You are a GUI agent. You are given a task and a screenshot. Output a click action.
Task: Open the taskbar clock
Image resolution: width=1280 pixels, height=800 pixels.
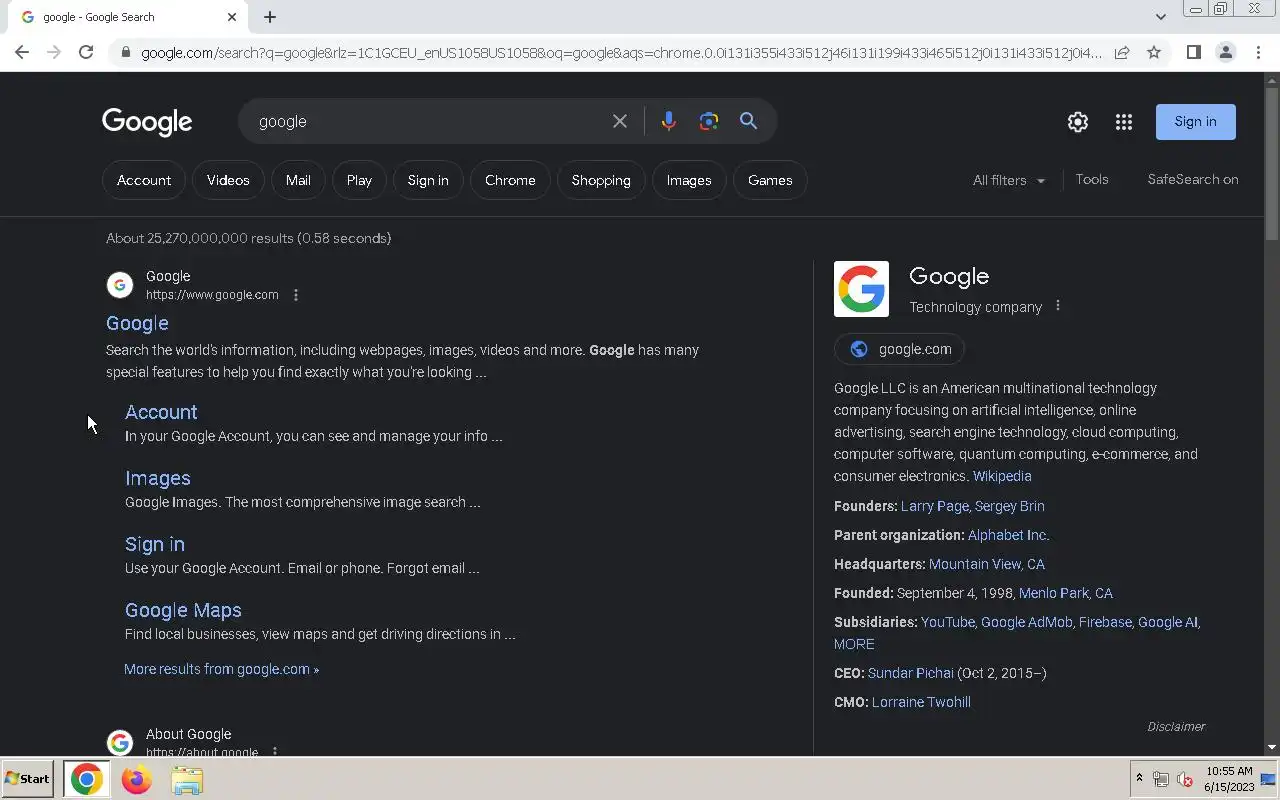1229,779
